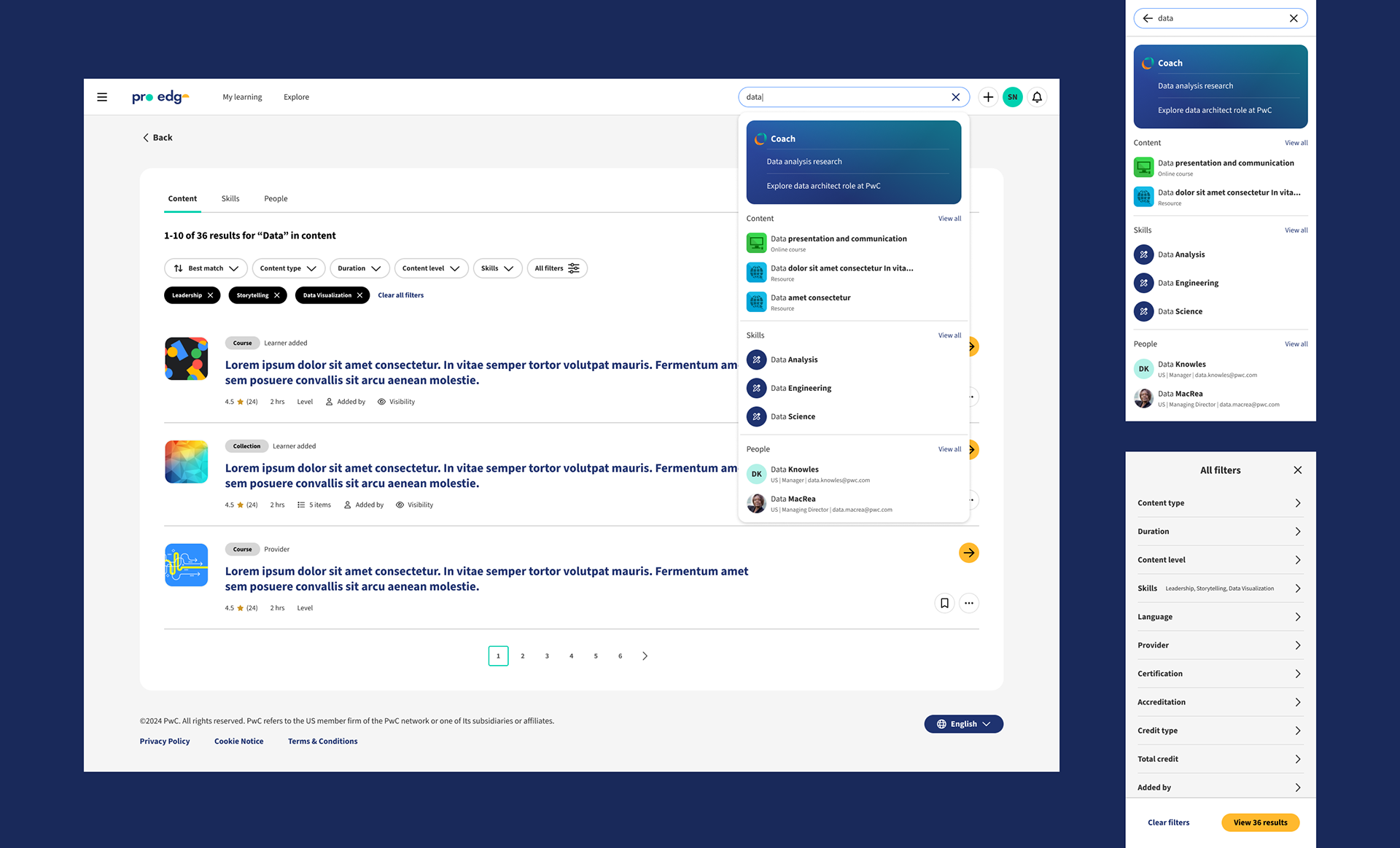Remove the Storytelling filter chip
Screen dimensions: 1400x848
pyautogui.click(x=277, y=295)
